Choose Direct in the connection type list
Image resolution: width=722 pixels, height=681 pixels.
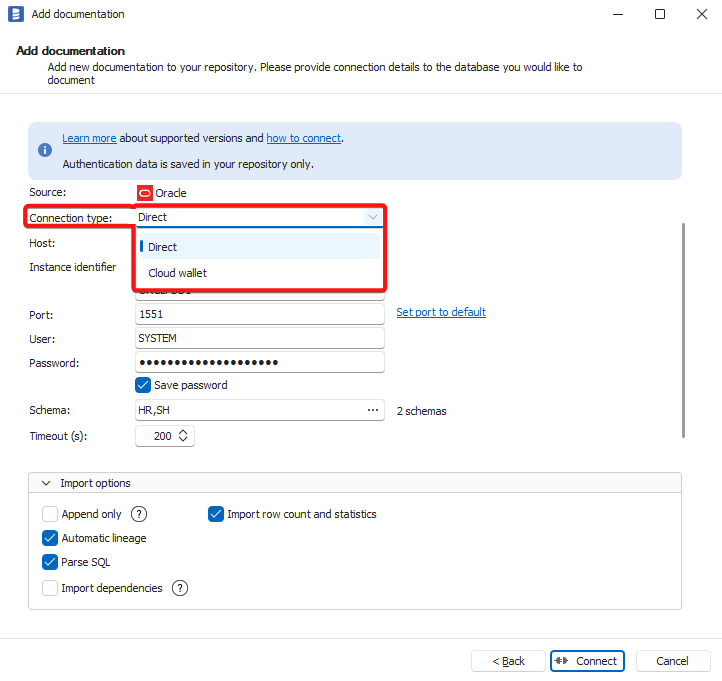[163, 247]
